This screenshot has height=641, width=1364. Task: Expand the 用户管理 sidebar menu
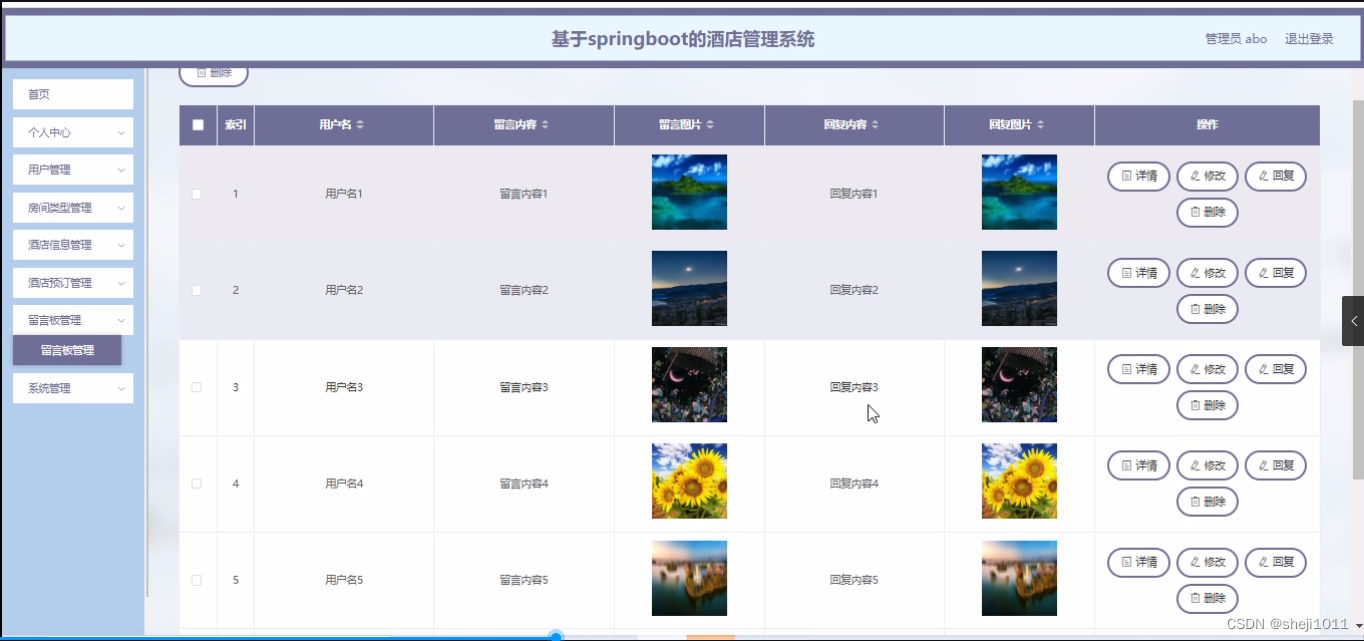click(x=72, y=169)
